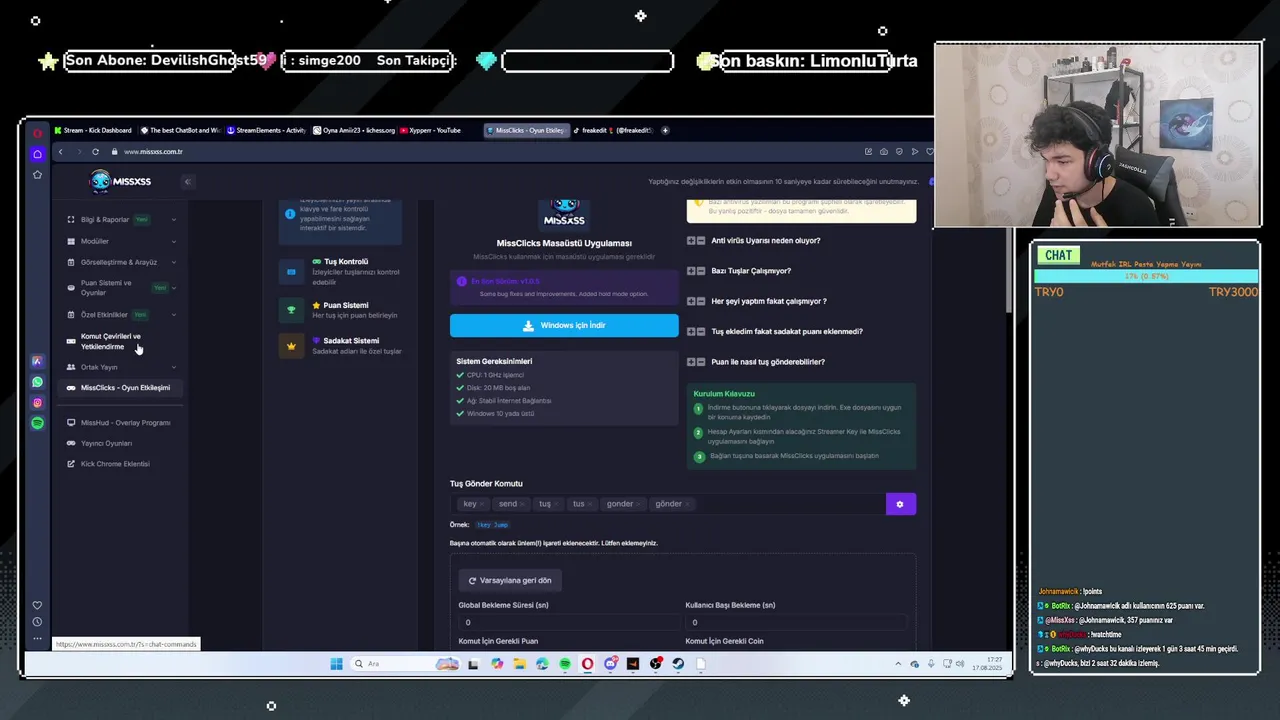The height and width of the screenshot is (720, 1280).
Task: Click the Puan Sistemi trophy icon tile
Action: tap(291, 310)
